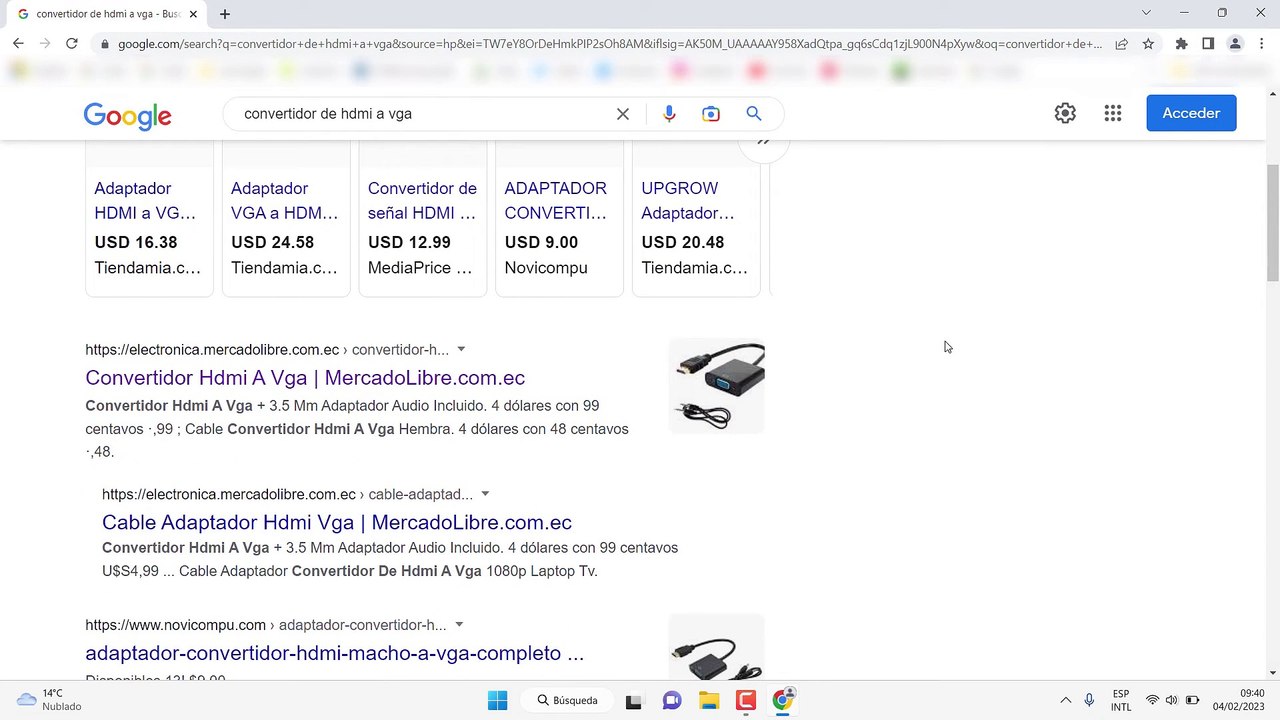Toggle the Chrome side panel icon
This screenshot has width=1280, height=720.
pyautogui.click(x=1208, y=44)
